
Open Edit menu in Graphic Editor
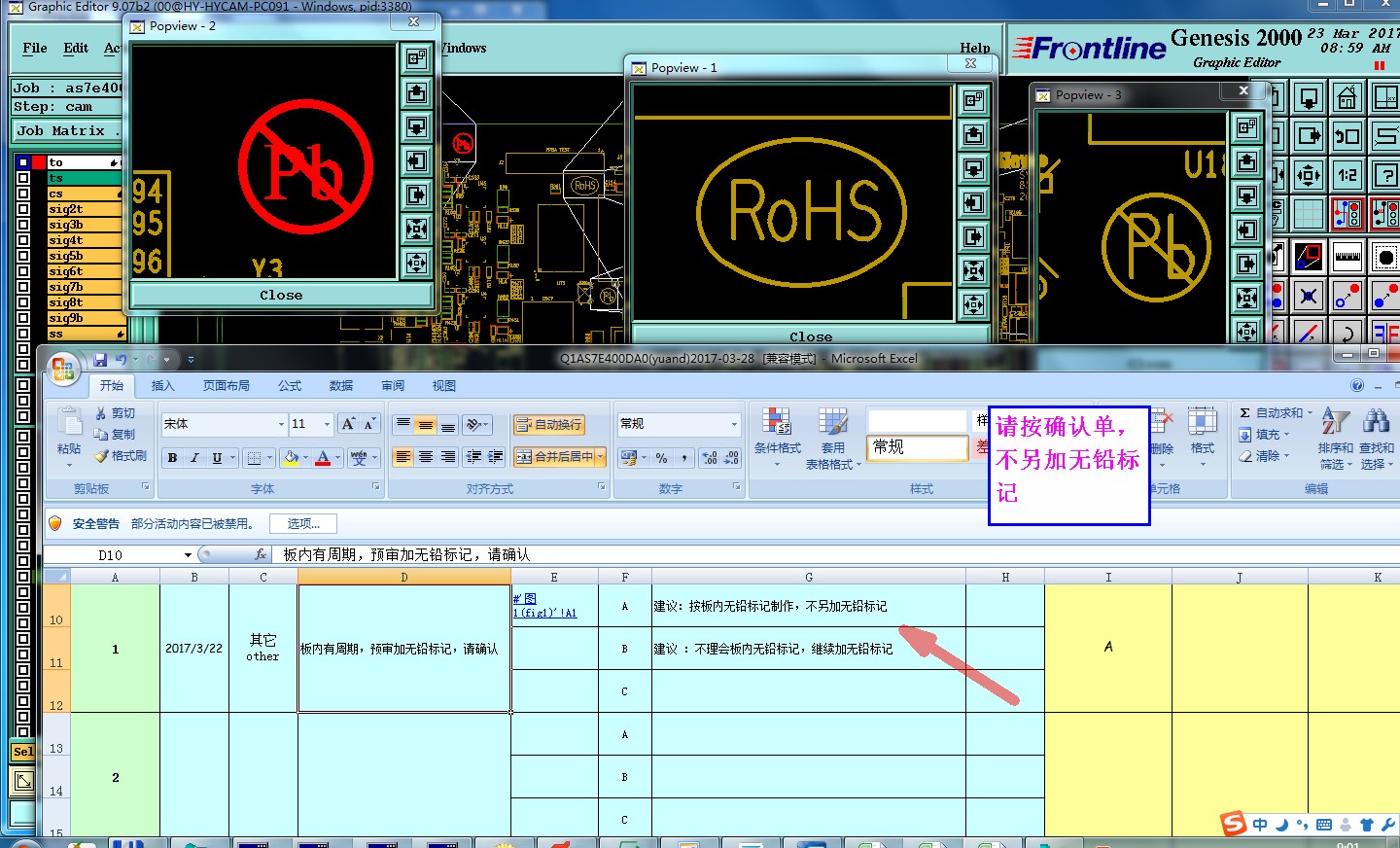[x=76, y=48]
